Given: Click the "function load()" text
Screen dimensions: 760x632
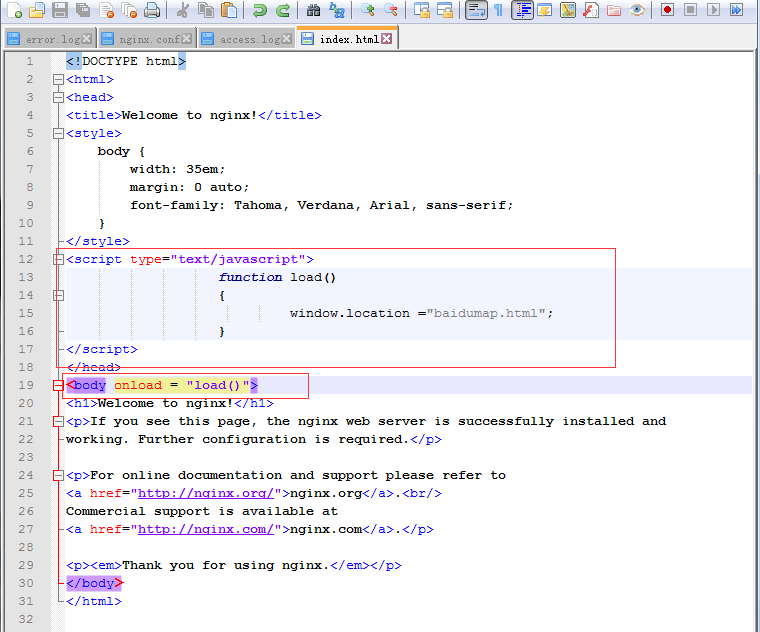Looking at the screenshot, I should [x=277, y=277].
